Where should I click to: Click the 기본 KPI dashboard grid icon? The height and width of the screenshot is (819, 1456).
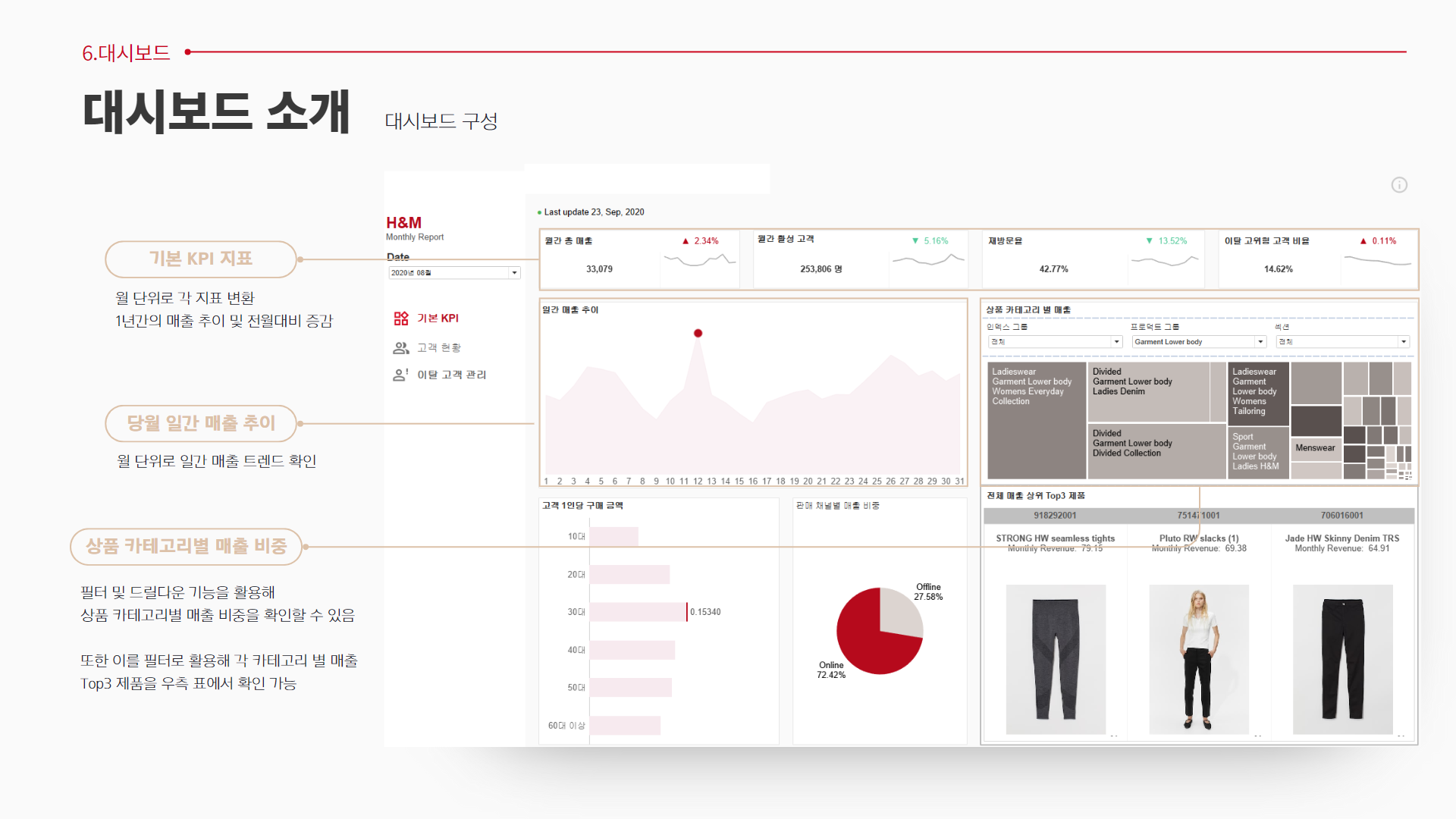point(400,318)
